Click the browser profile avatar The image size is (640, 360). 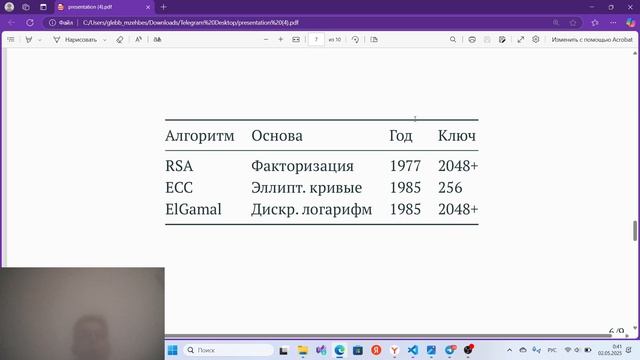coord(9,7)
